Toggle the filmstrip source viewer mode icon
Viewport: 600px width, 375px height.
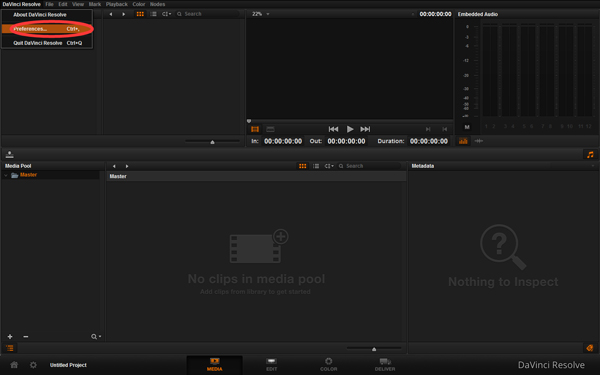(255, 129)
